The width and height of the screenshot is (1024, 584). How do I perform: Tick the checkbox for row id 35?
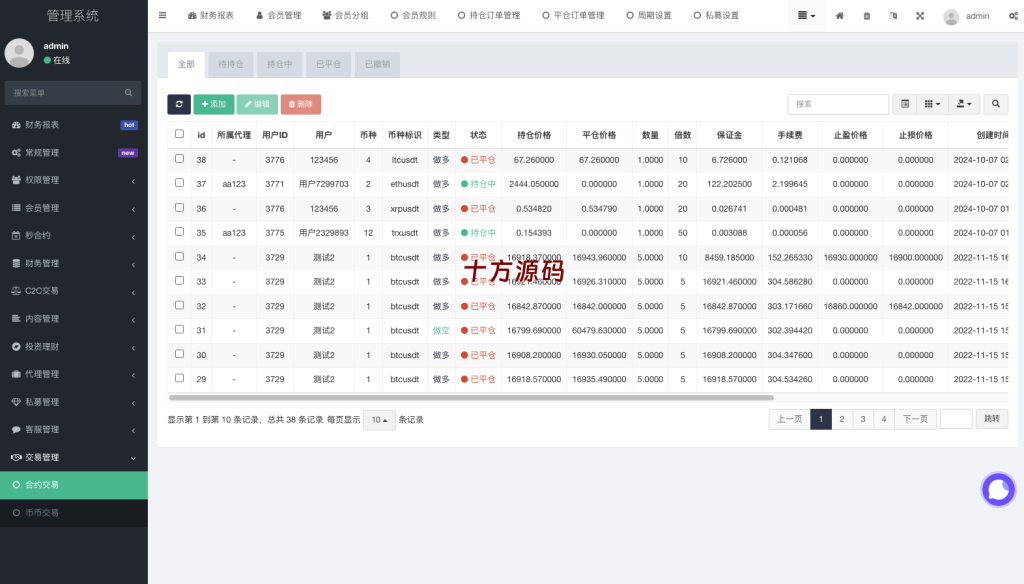[180, 232]
